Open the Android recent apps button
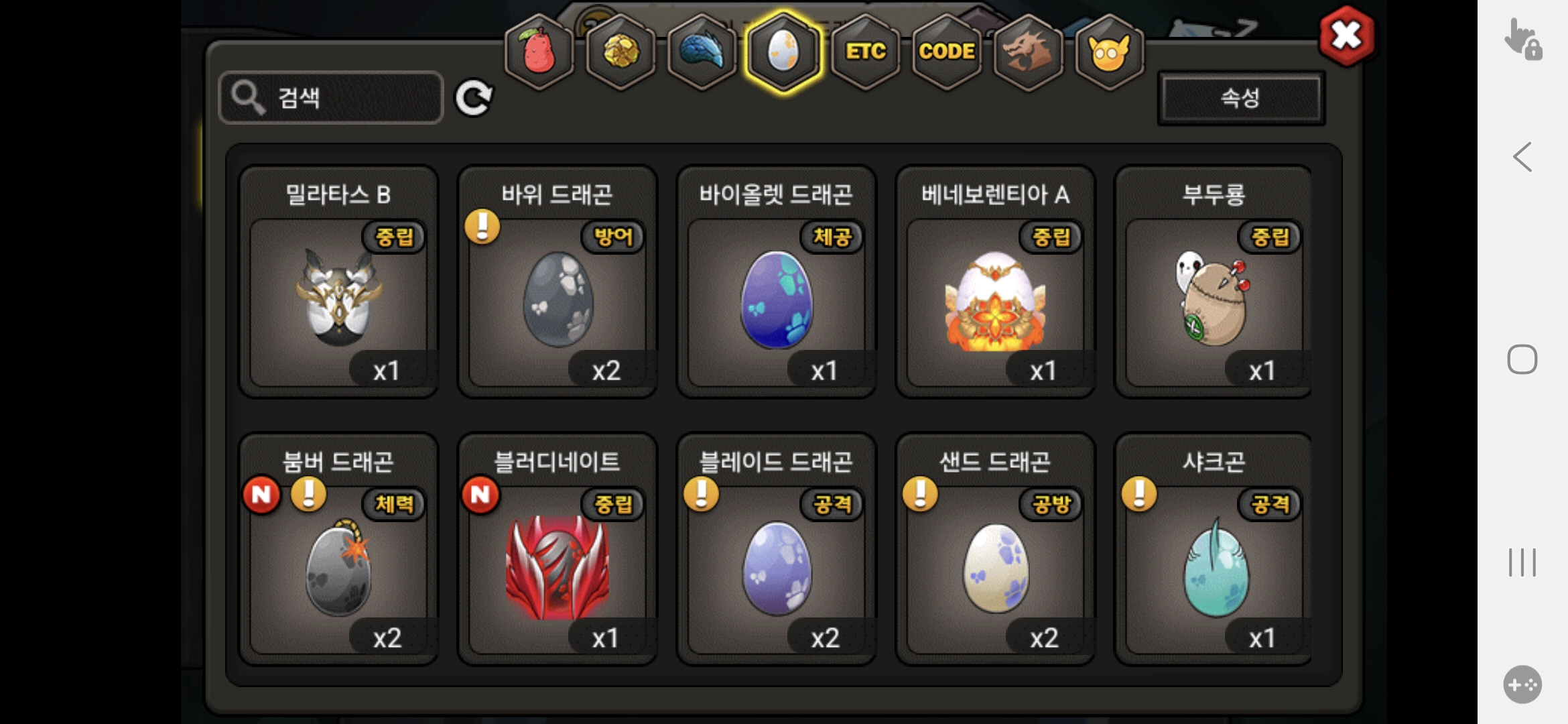 tap(1522, 562)
